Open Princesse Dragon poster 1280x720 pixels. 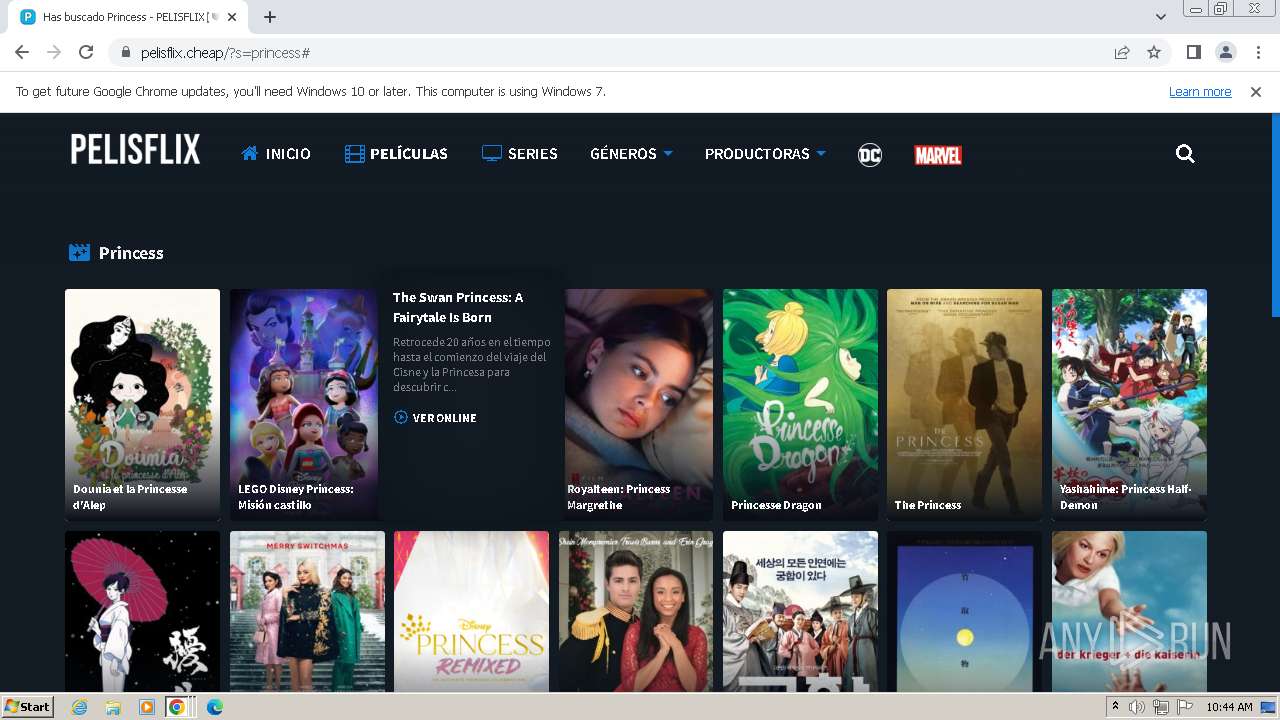click(800, 404)
